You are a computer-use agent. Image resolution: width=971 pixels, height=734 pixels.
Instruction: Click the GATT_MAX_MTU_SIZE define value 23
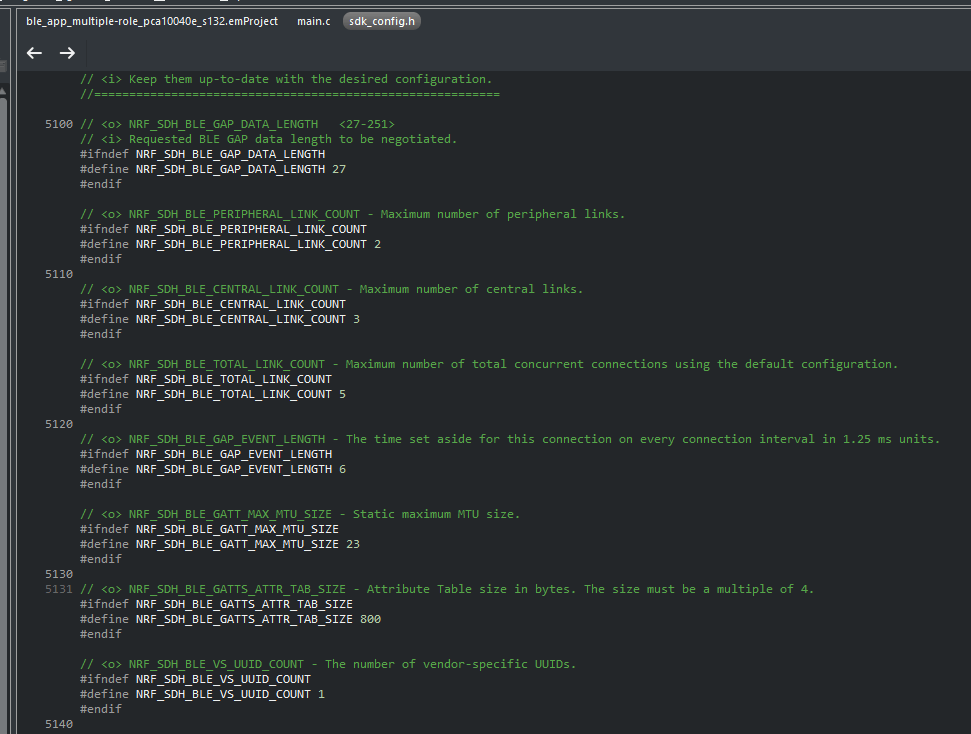click(x=353, y=544)
